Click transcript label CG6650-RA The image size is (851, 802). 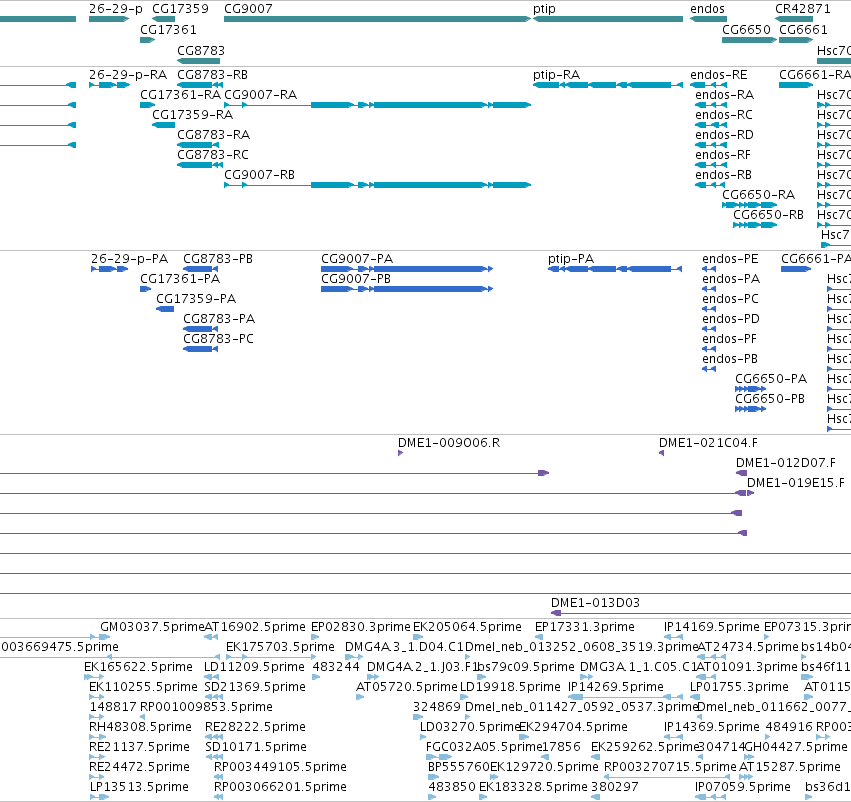759,195
